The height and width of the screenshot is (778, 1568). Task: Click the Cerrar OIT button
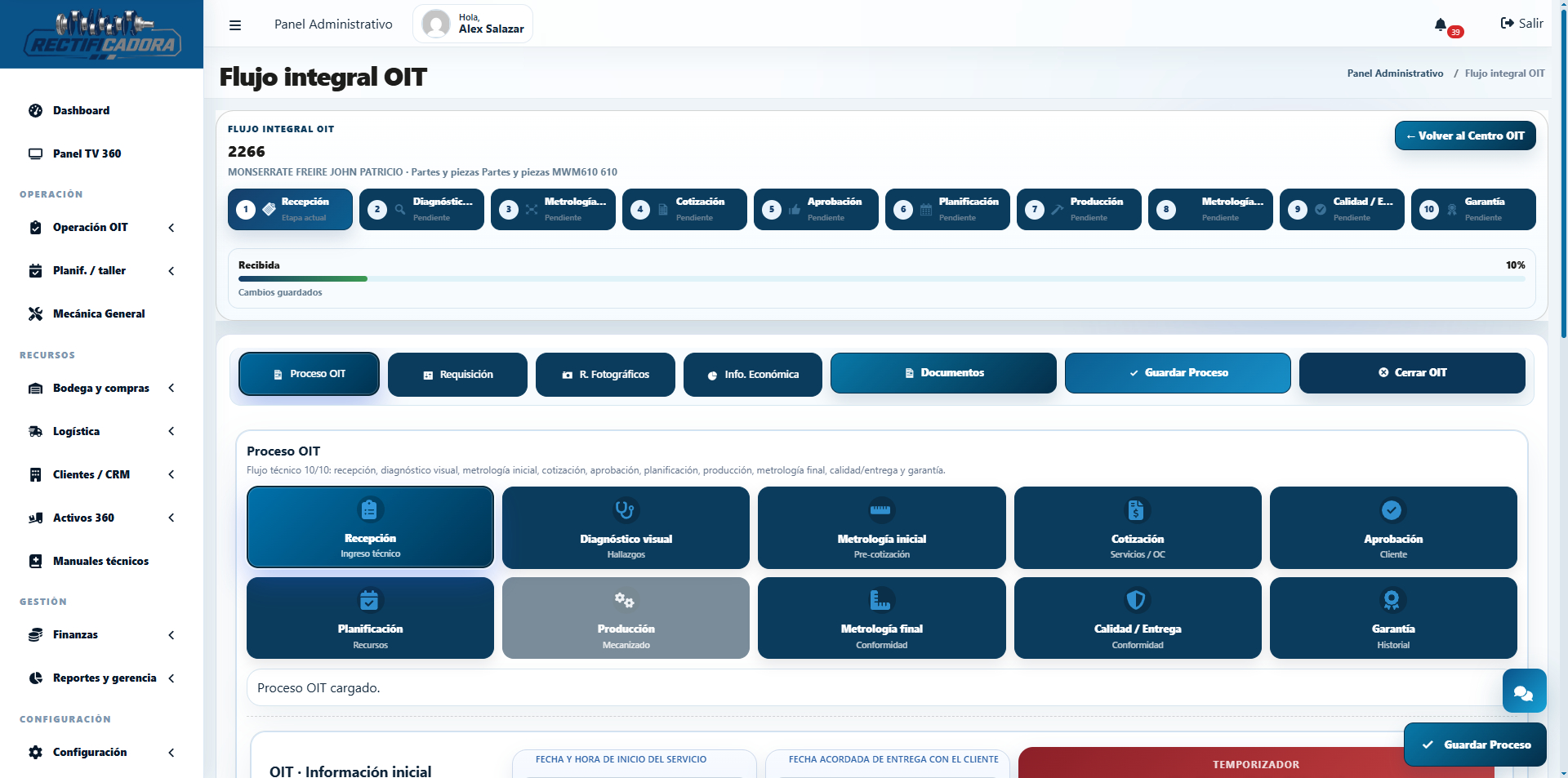pos(1412,372)
